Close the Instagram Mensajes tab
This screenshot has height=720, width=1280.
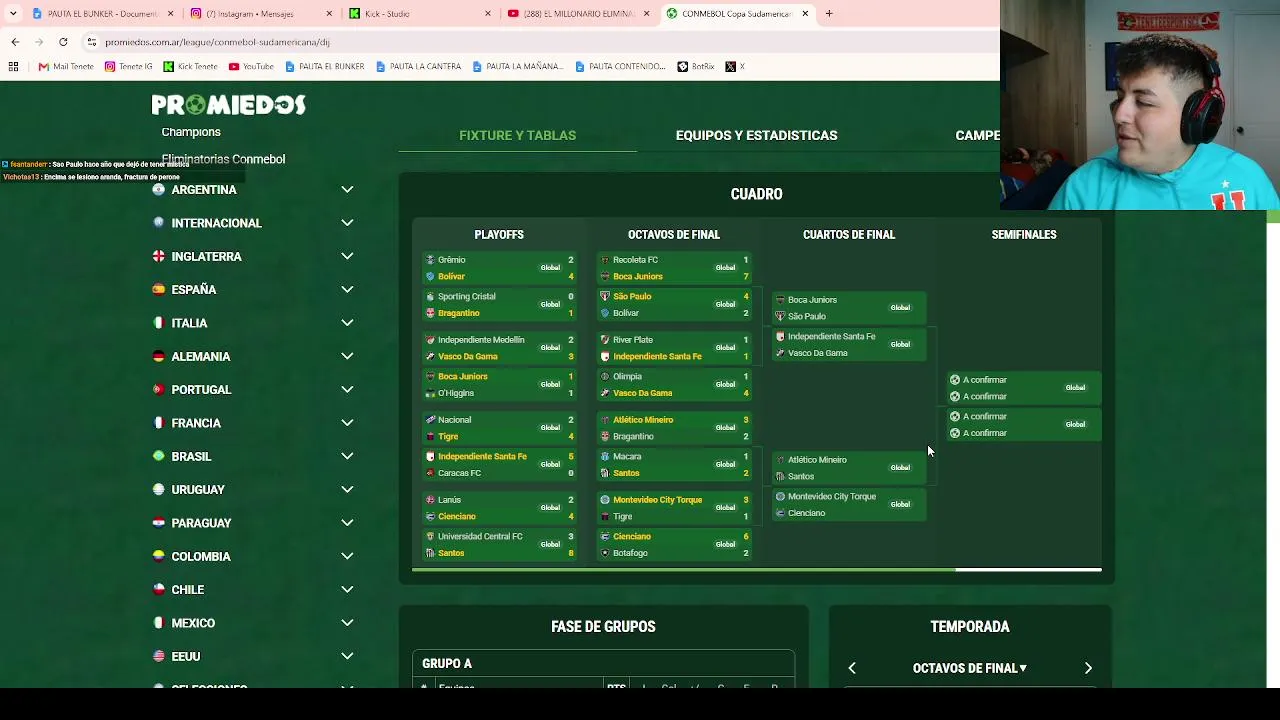(330, 14)
